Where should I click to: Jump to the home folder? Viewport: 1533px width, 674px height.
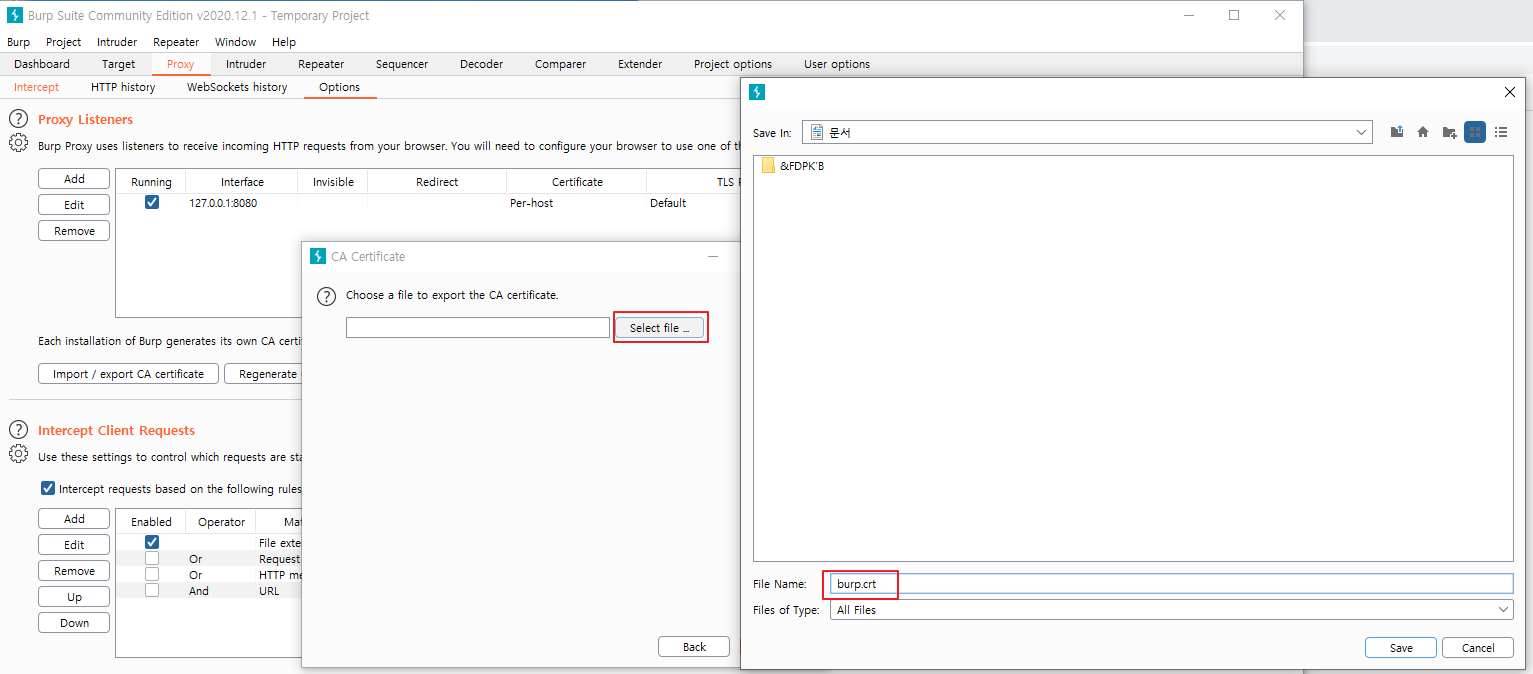pos(1423,132)
